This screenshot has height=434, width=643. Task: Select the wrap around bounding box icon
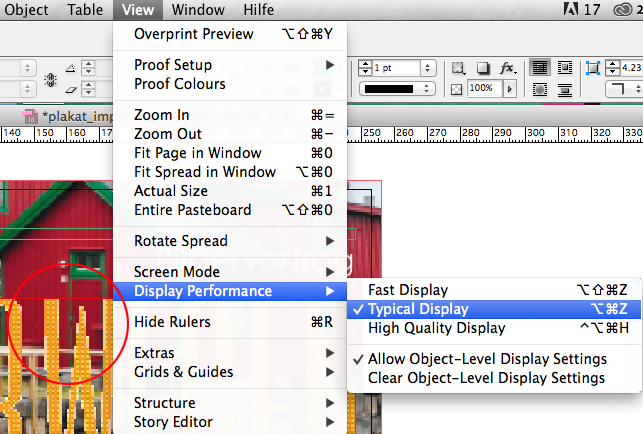(x=563, y=68)
